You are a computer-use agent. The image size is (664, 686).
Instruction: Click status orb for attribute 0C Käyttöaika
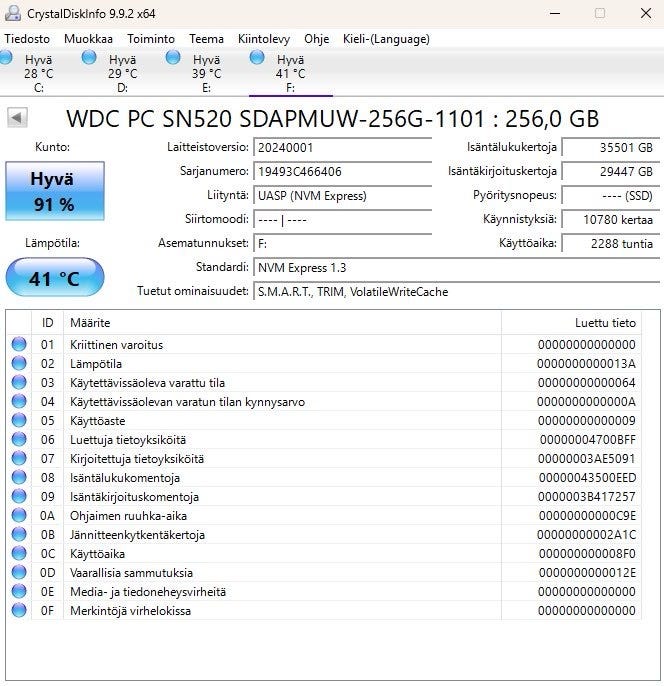point(19,553)
